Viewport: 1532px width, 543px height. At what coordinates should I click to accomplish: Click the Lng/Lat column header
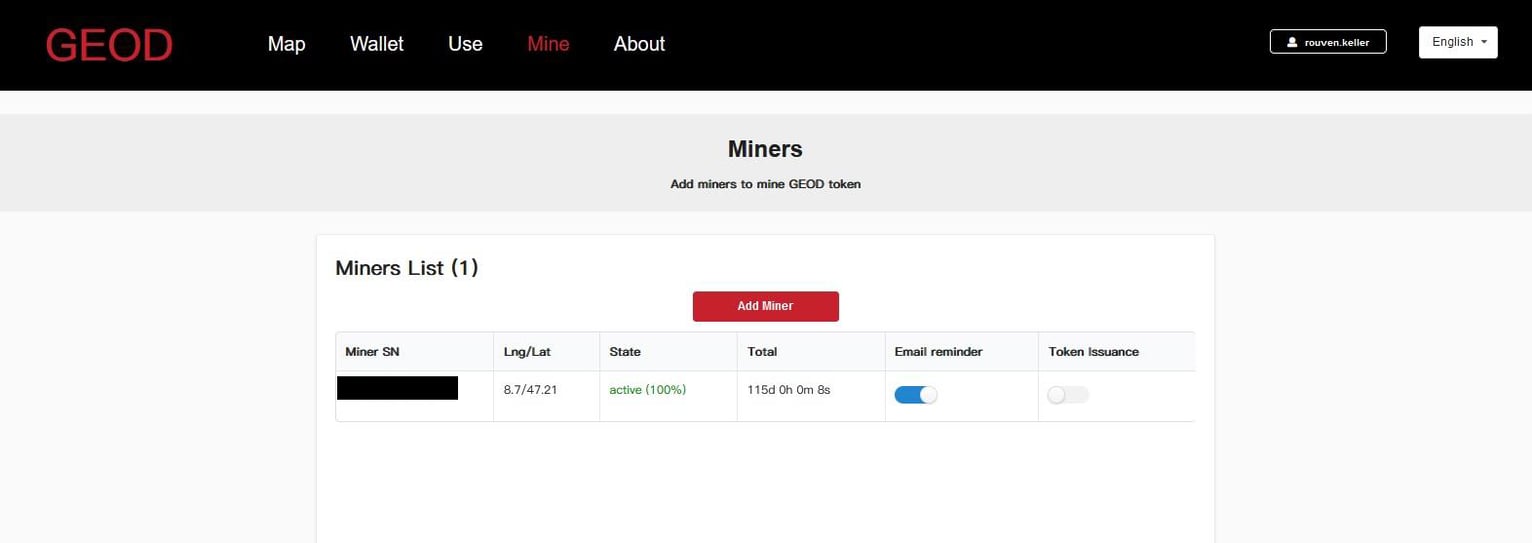click(527, 352)
